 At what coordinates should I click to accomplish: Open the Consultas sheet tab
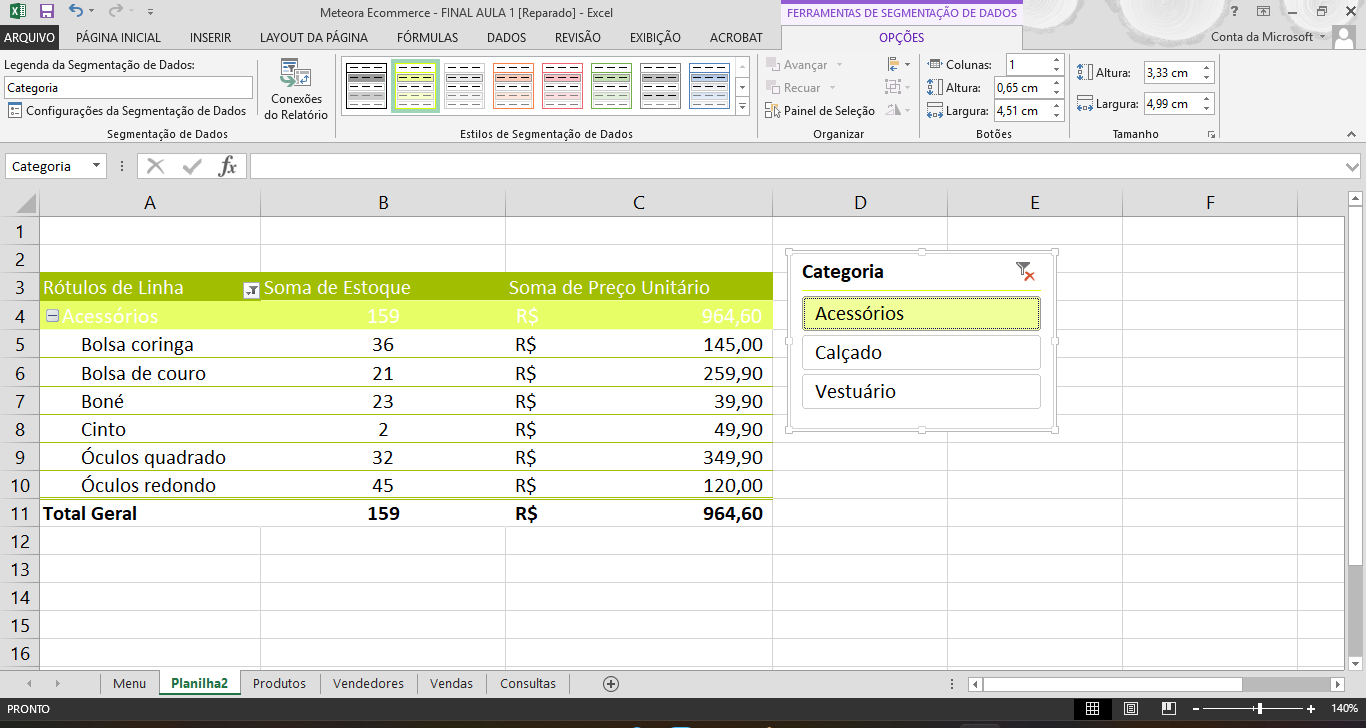point(528,684)
